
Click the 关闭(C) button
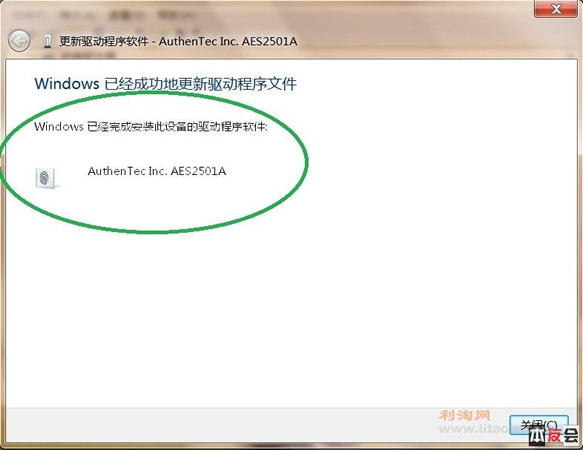coord(539,425)
